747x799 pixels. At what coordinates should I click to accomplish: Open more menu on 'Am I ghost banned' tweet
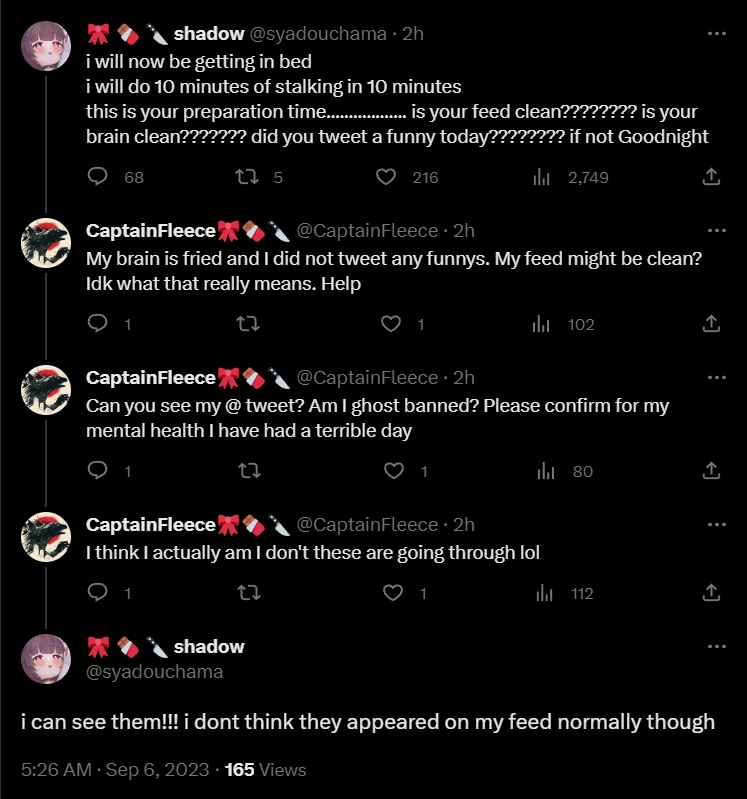click(716, 377)
